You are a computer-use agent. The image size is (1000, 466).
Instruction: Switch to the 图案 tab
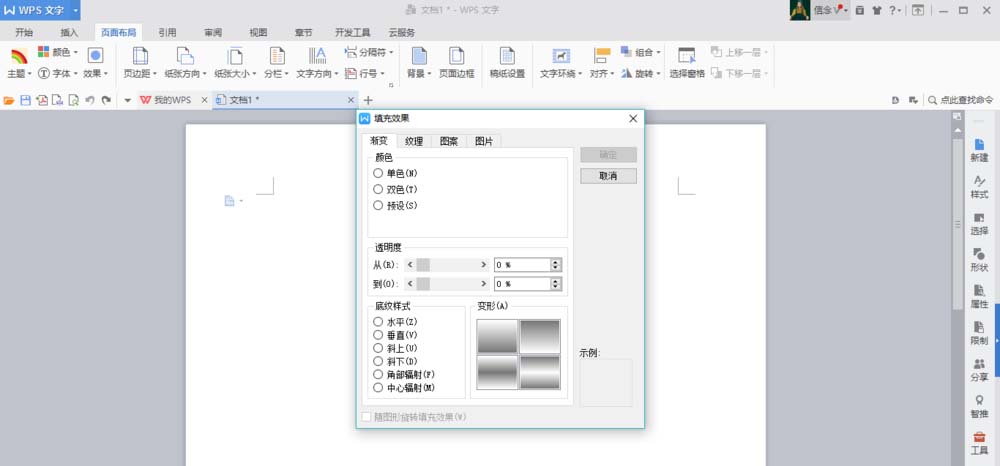coord(449,142)
